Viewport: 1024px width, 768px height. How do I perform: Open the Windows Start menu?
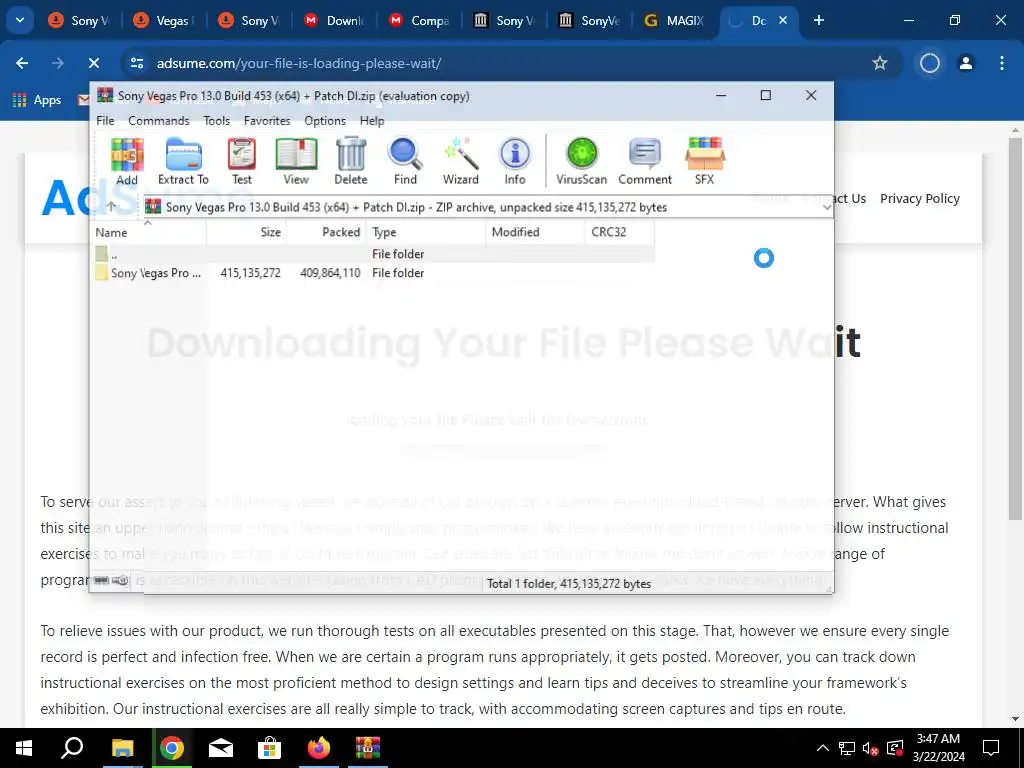pos(24,748)
